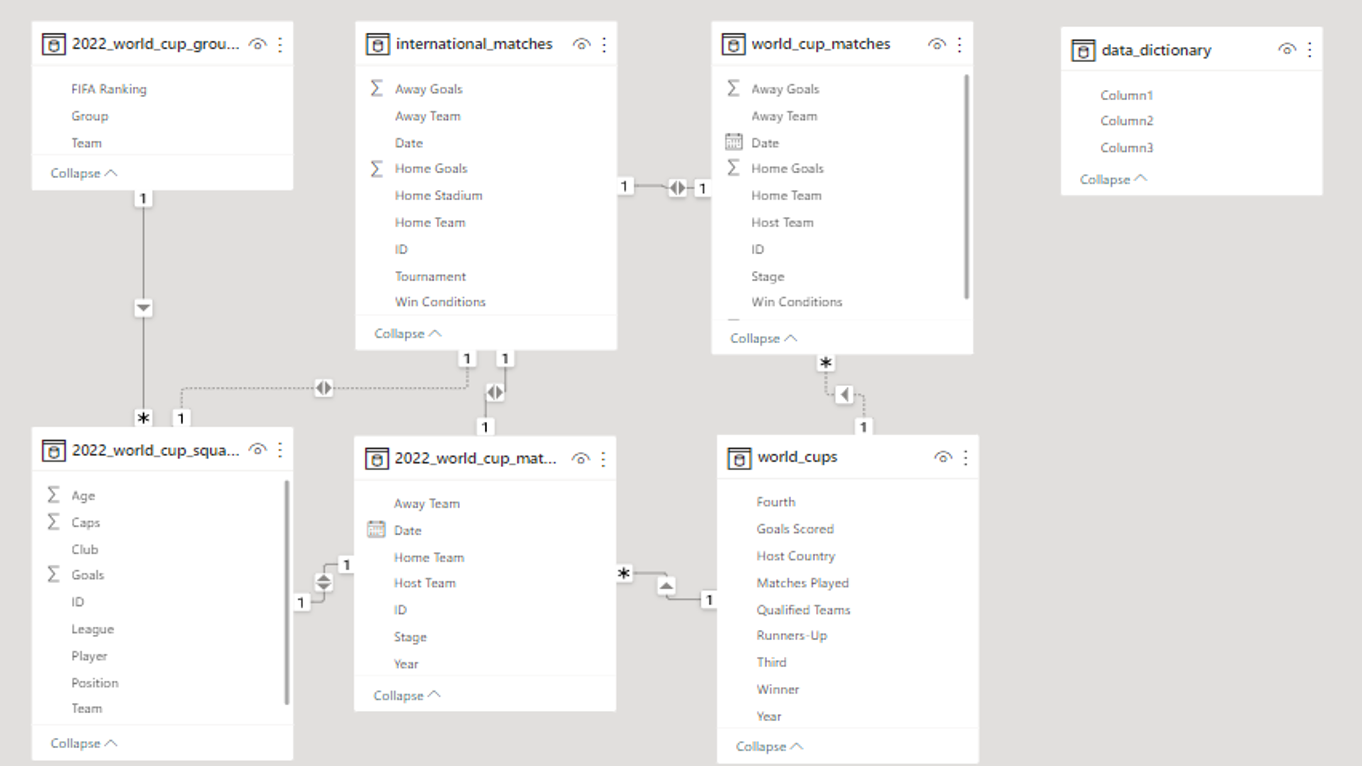The image size is (1362, 766).
Task: Click the FIFA Ranking field
Action: coord(109,89)
